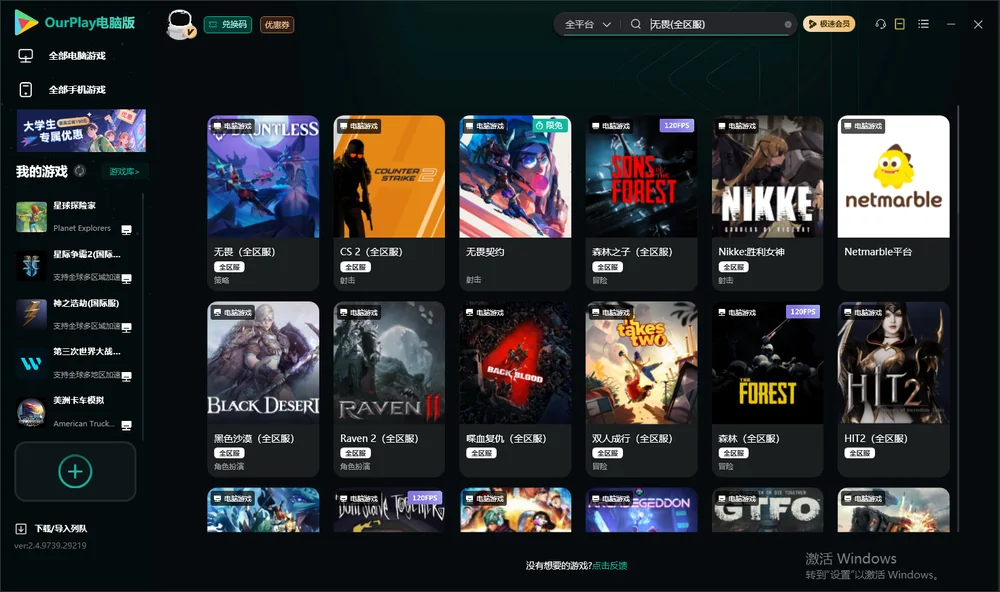Open the Black Desert 黑色沙漠 card
Screen dimensions: 1000x592
pyautogui.click(x=263, y=389)
